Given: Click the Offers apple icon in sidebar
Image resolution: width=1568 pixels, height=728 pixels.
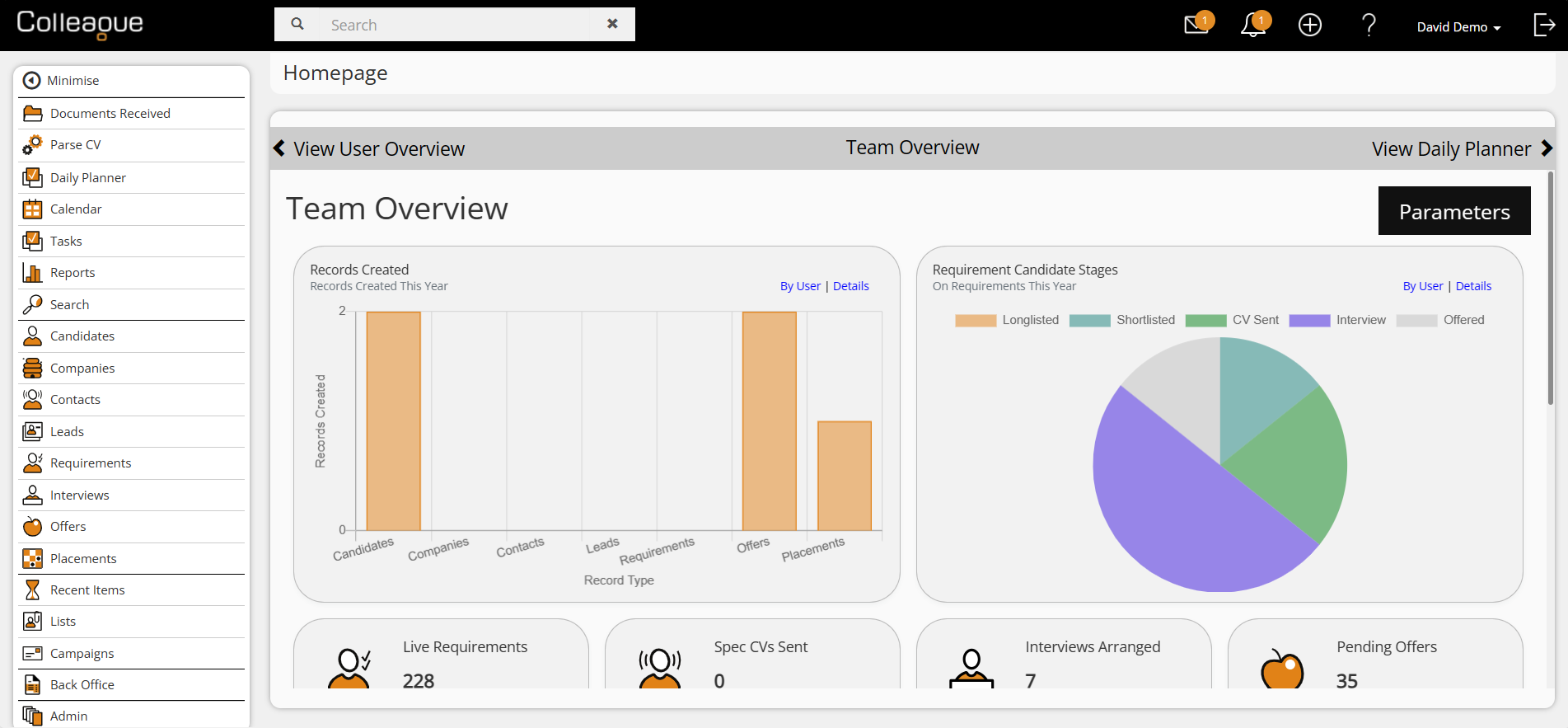Looking at the screenshot, I should (32, 527).
